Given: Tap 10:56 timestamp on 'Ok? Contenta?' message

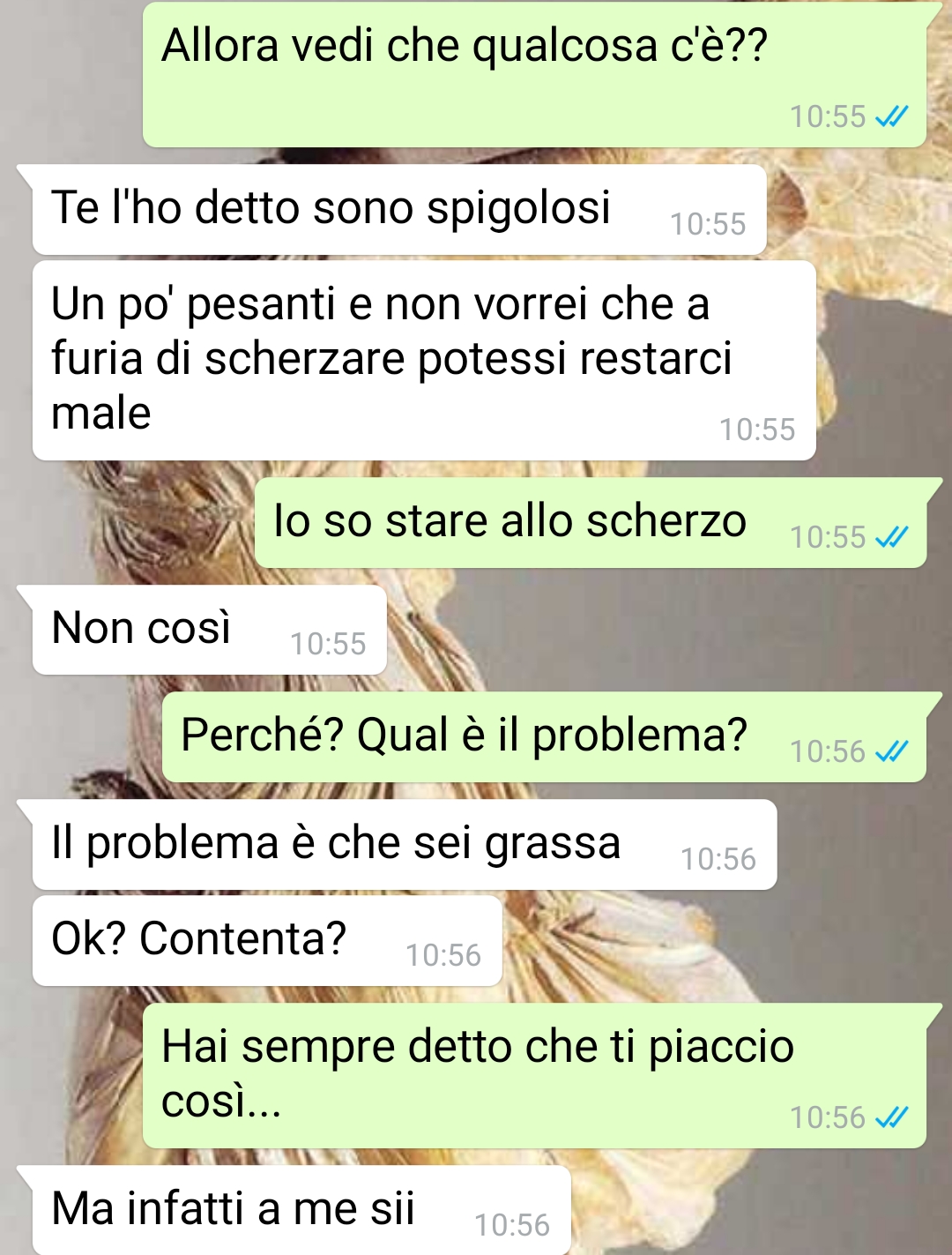Looking at the screenshot, I should click(x=443, y=955).
